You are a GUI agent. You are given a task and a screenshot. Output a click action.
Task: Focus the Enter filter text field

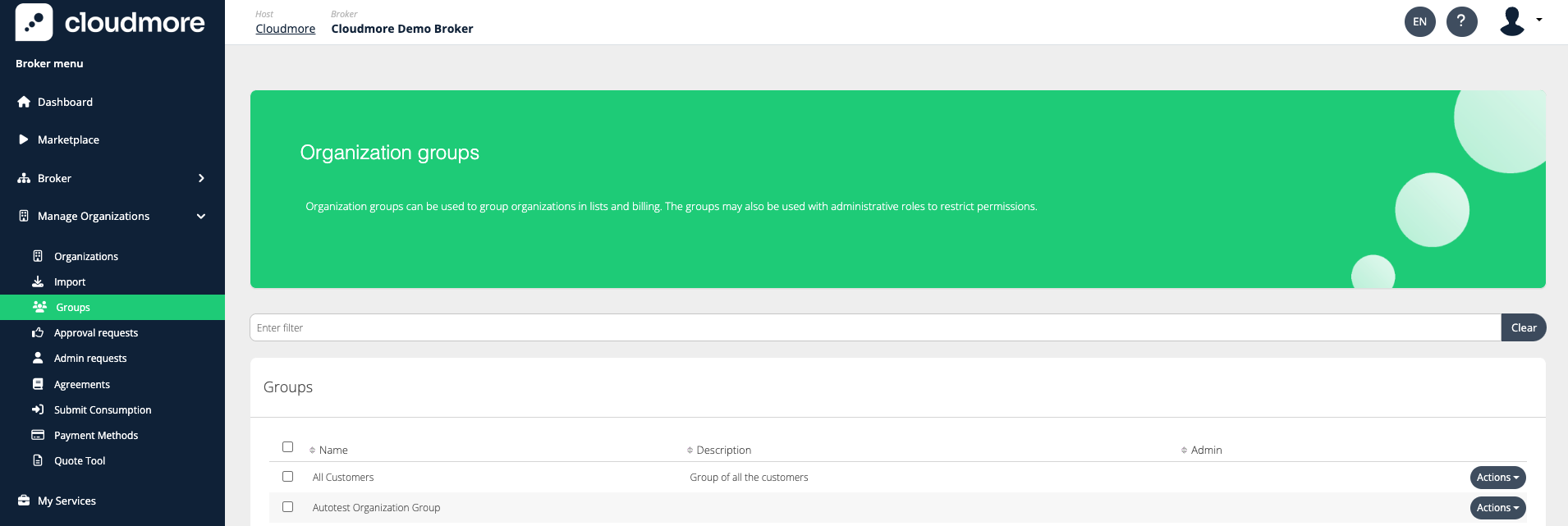[874, 327]
